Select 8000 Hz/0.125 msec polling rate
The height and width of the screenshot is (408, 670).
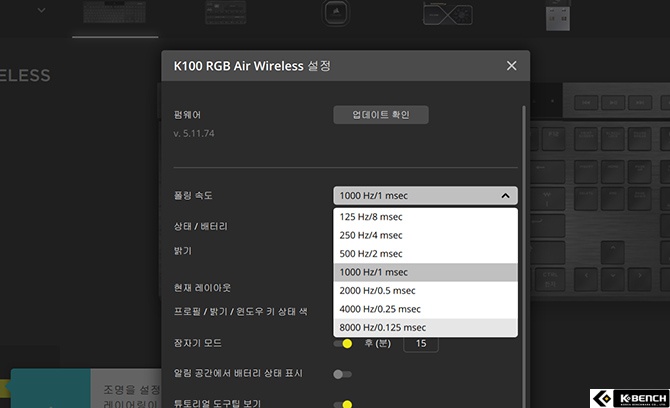coord(425,327)
